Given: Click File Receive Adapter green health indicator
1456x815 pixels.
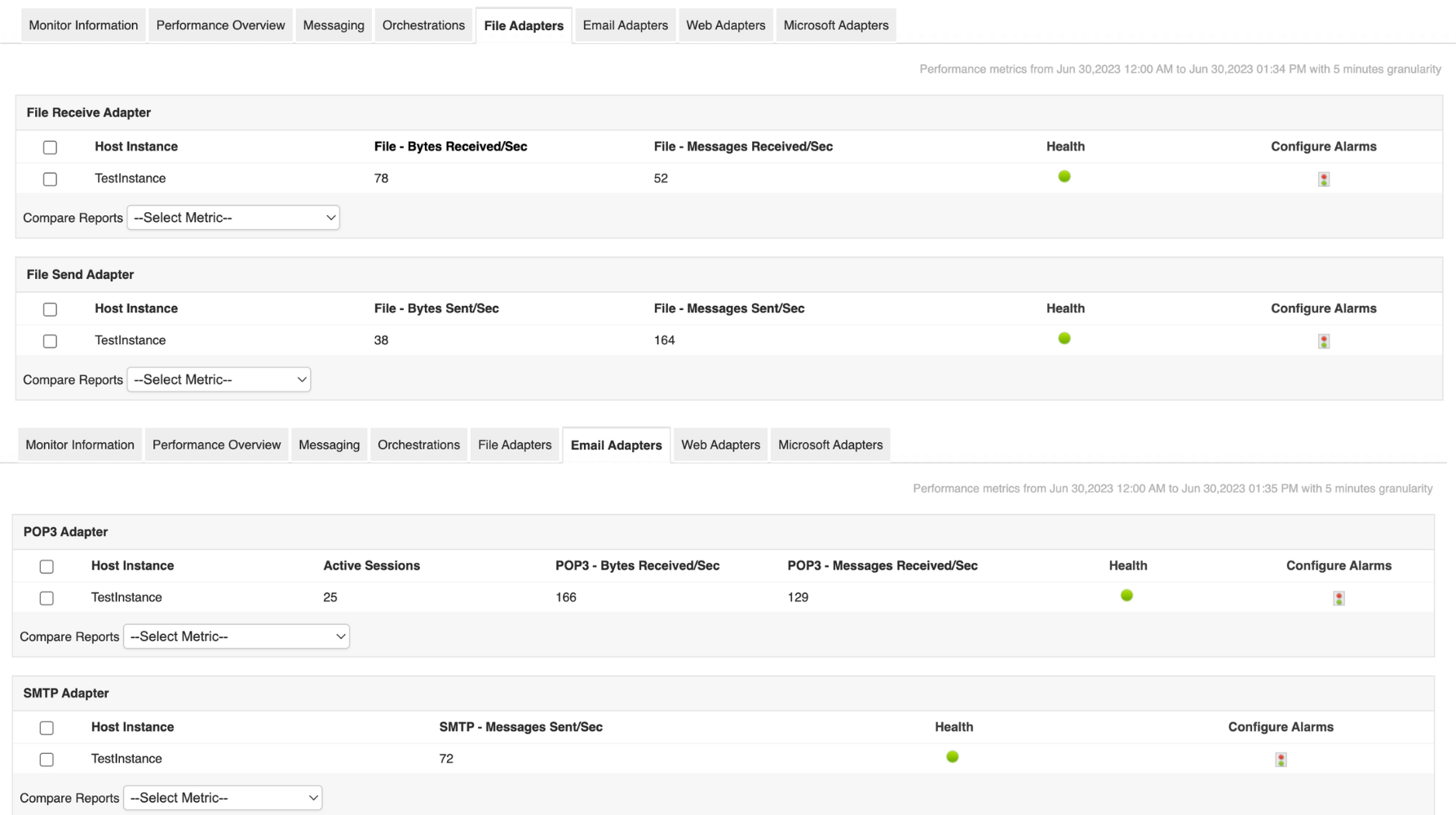Looking at the screenshot, I should click(x=1064, y=176).
